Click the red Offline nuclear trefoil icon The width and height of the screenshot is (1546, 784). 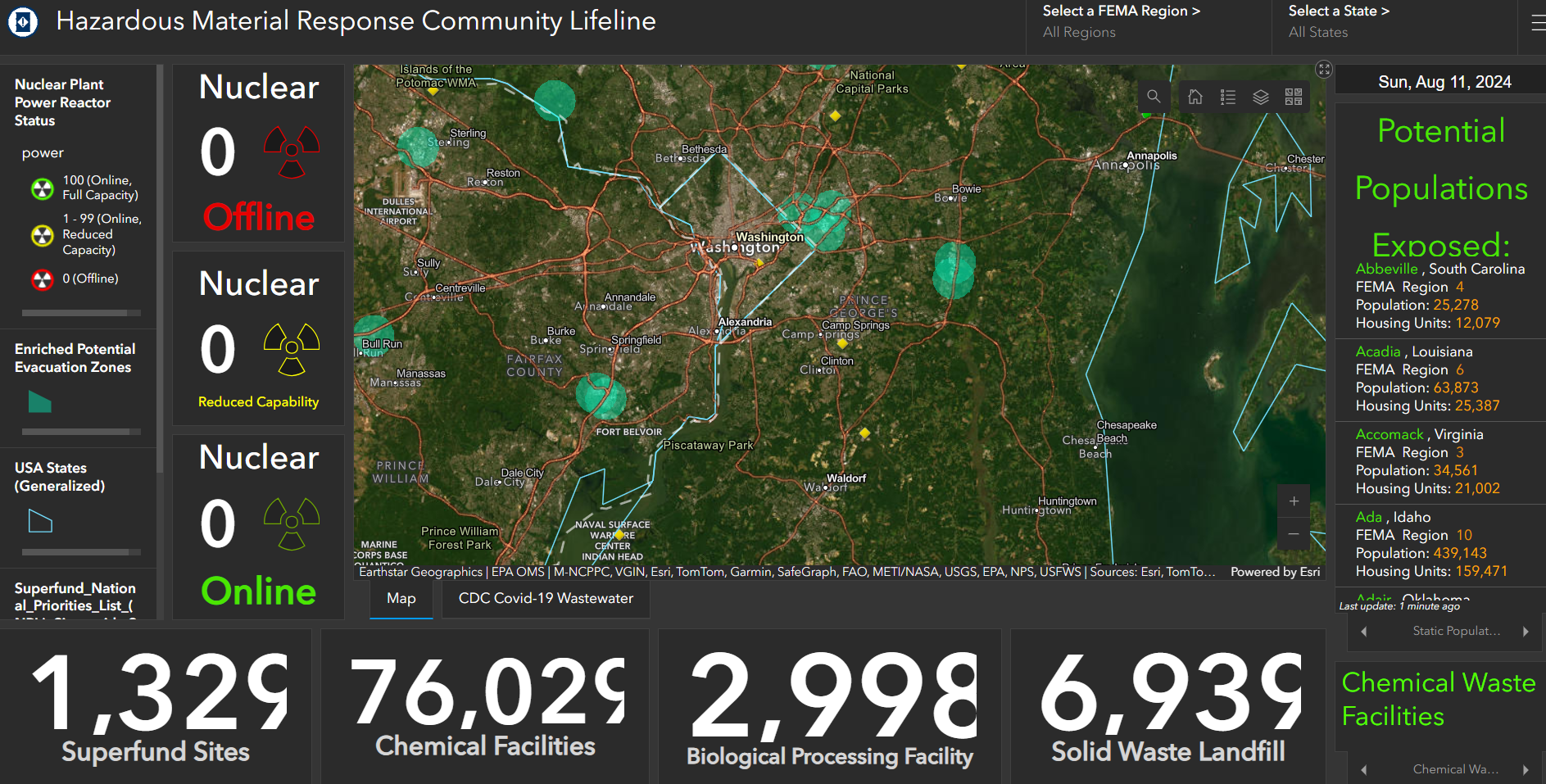(292, 152)
